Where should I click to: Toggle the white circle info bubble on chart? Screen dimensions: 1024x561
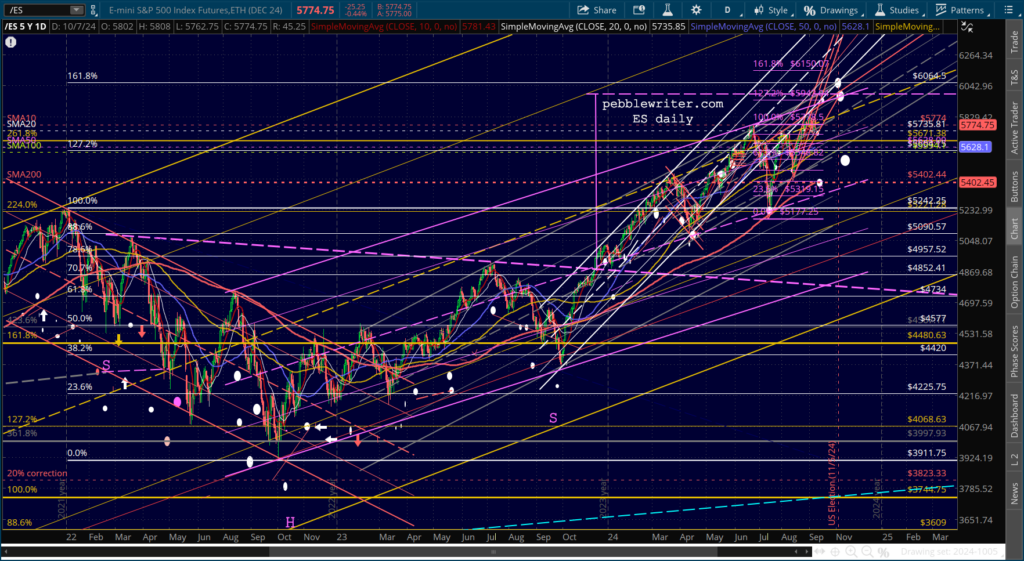coord(10,40)
